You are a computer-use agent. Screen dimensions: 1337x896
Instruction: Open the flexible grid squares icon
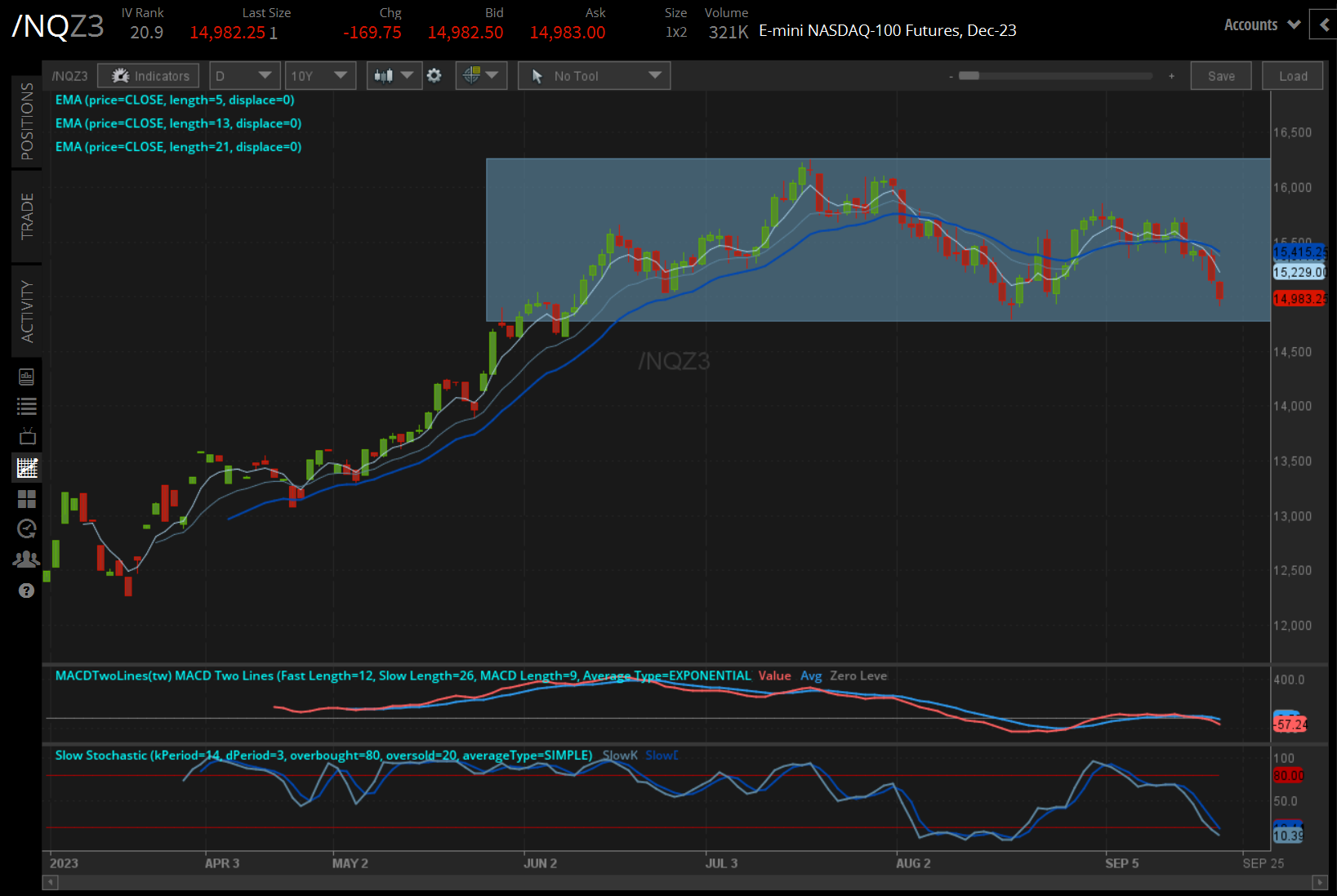[x=27, y=498]
